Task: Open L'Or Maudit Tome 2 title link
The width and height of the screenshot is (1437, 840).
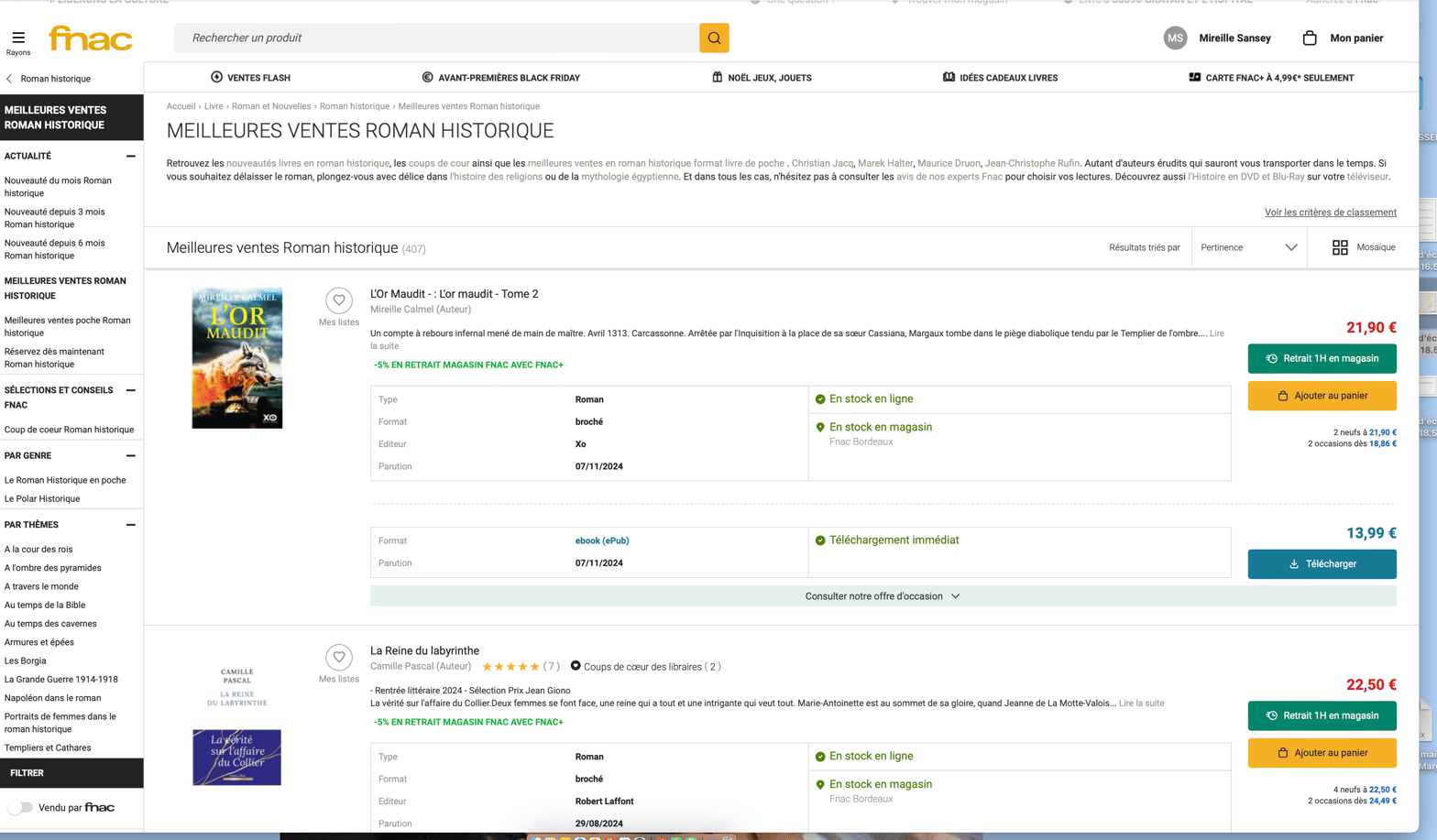Action: (454, 294)
